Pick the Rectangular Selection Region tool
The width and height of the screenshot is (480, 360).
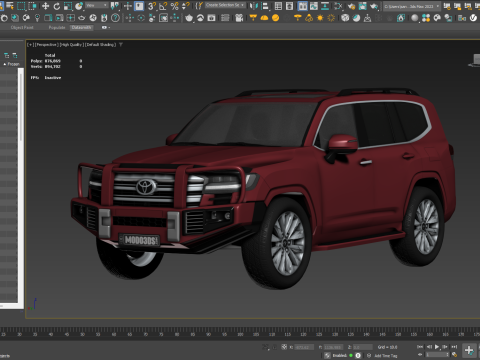(x=21, y=6)
